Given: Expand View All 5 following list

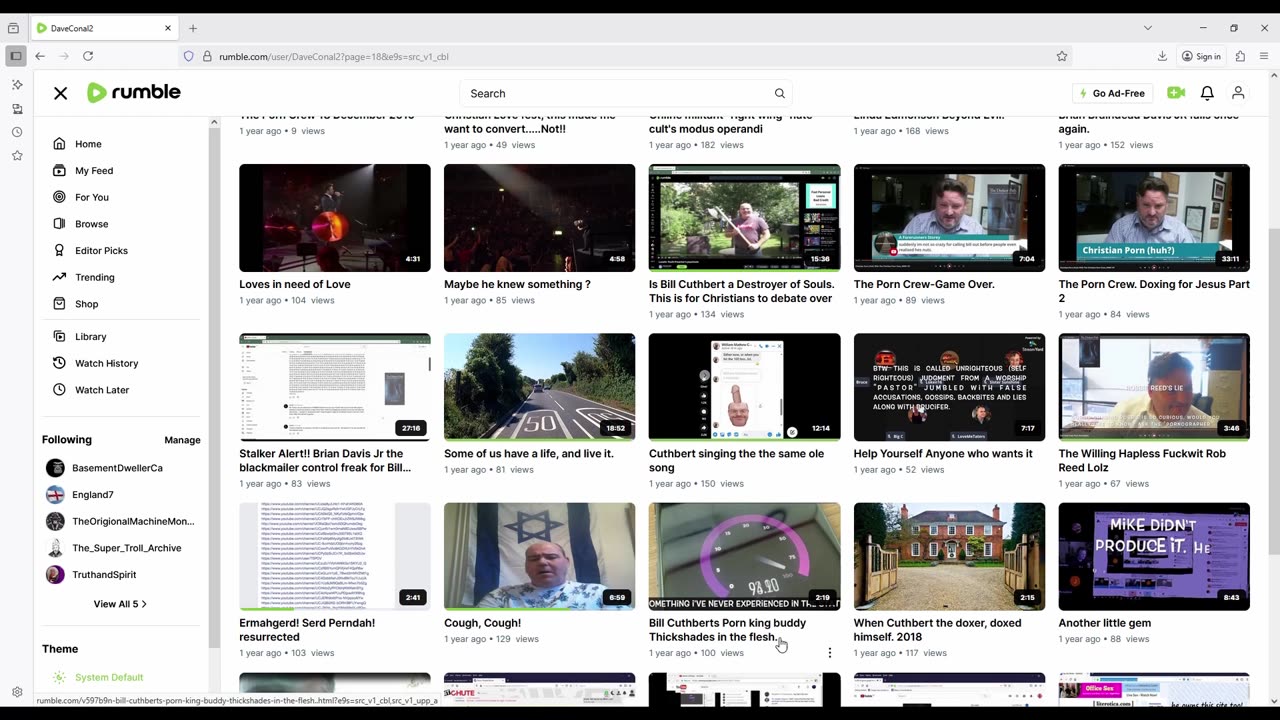Looking at the screenshot, I should [120, 604].
